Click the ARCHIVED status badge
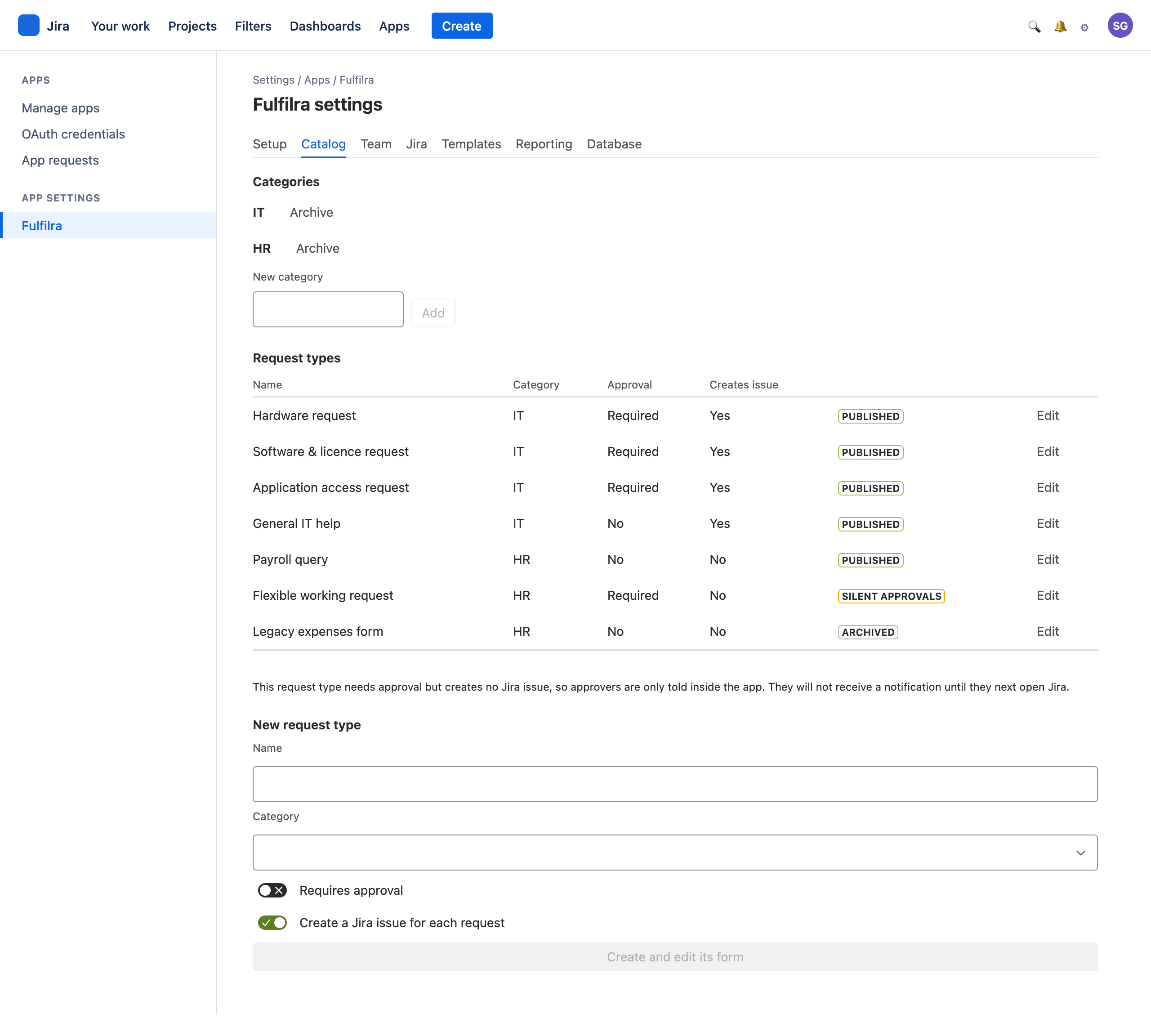This screenshot has width=1151, height=1036. pyautogui.click(x=868, y=632)
